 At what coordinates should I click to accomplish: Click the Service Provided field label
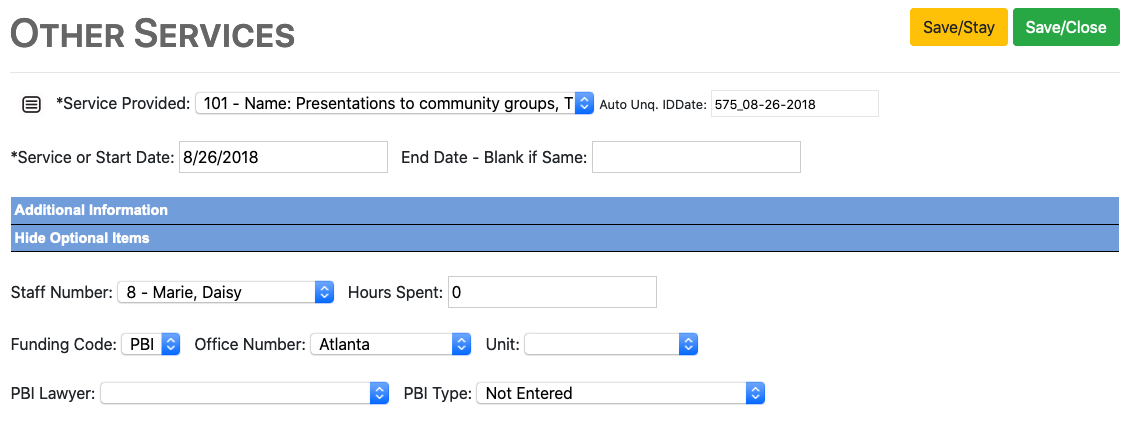123,103
